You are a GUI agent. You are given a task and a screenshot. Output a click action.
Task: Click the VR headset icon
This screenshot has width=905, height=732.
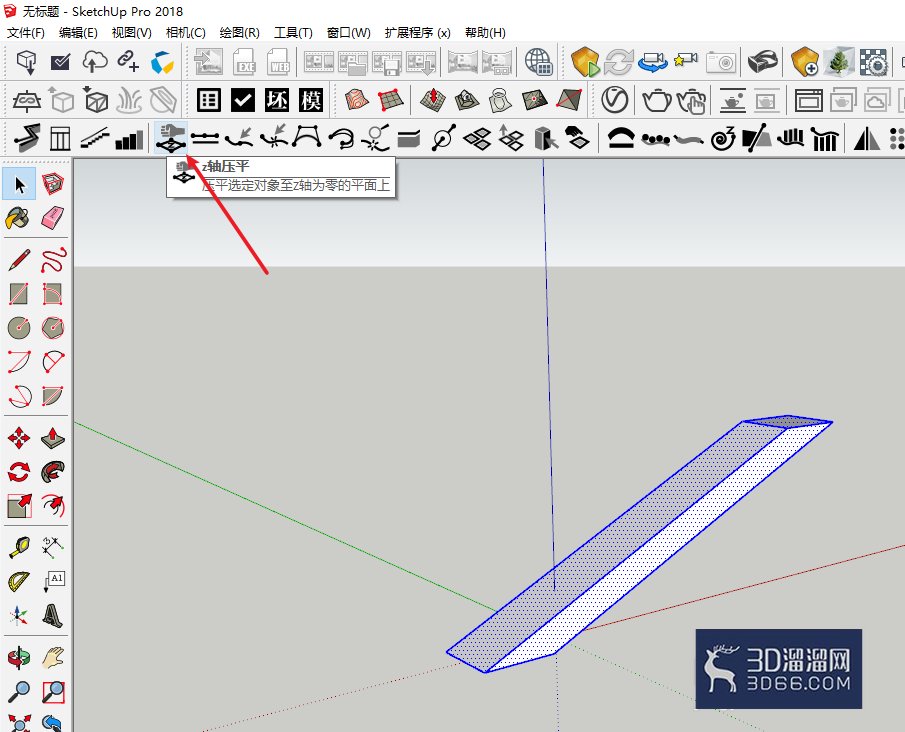pos(762,61)
